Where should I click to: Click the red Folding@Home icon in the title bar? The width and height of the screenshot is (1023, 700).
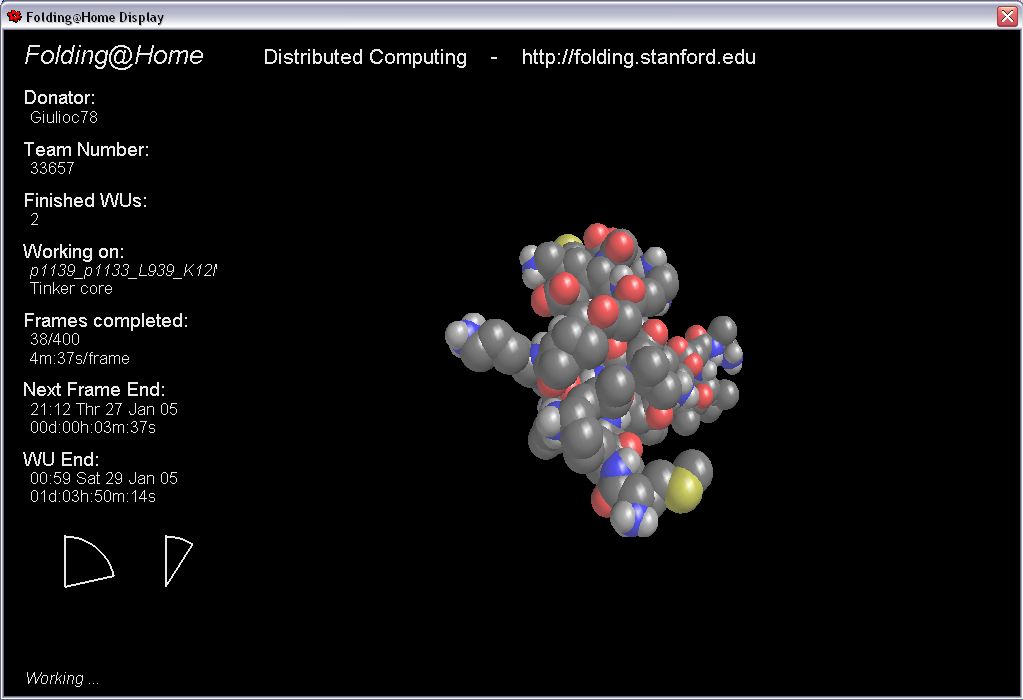click(x=14, y=16)
